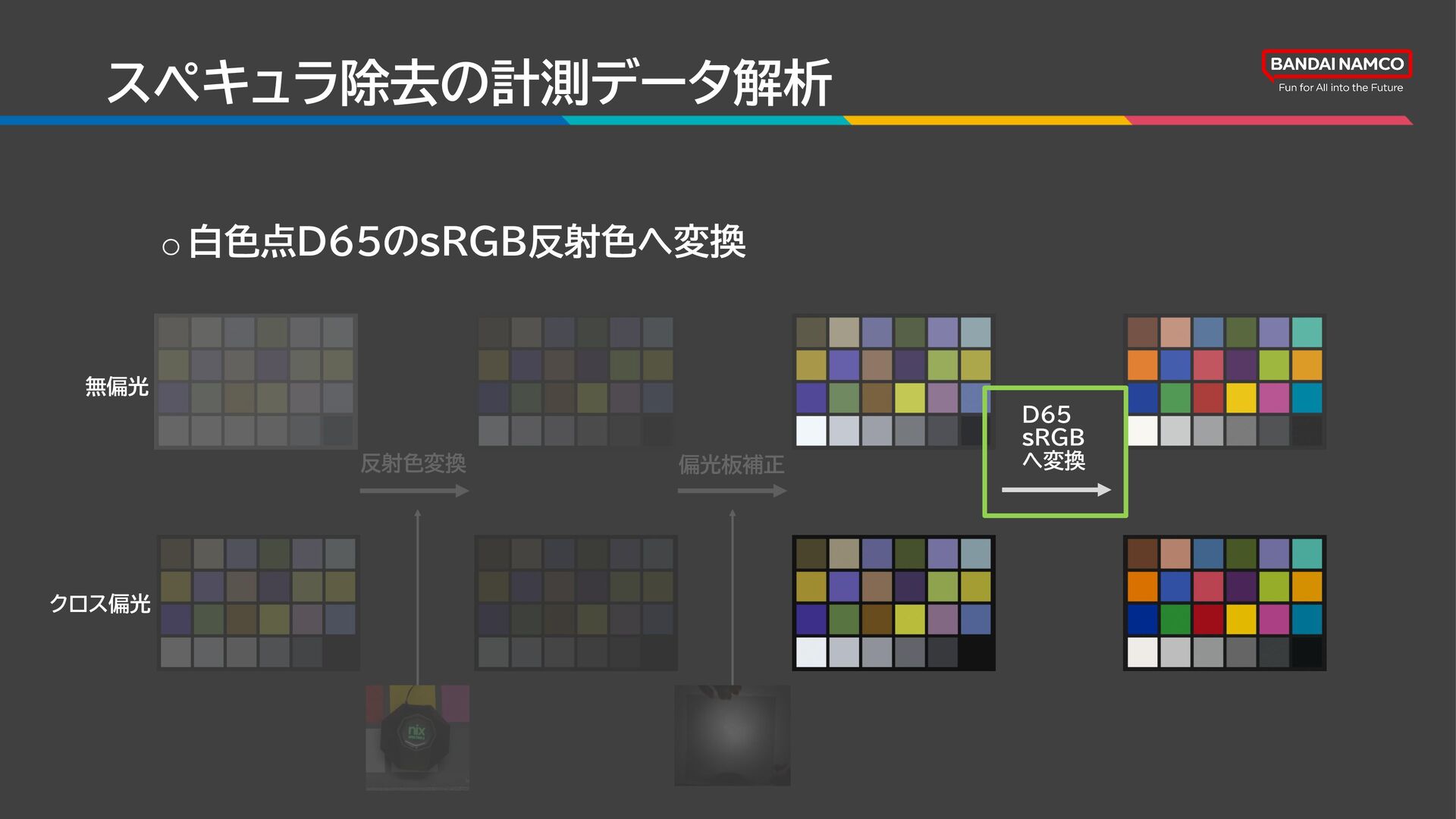The height and width of the screenshot is (819, 1456).
Task: Click the Fun for All into the Future tagline
Action: click(1340, 88)
